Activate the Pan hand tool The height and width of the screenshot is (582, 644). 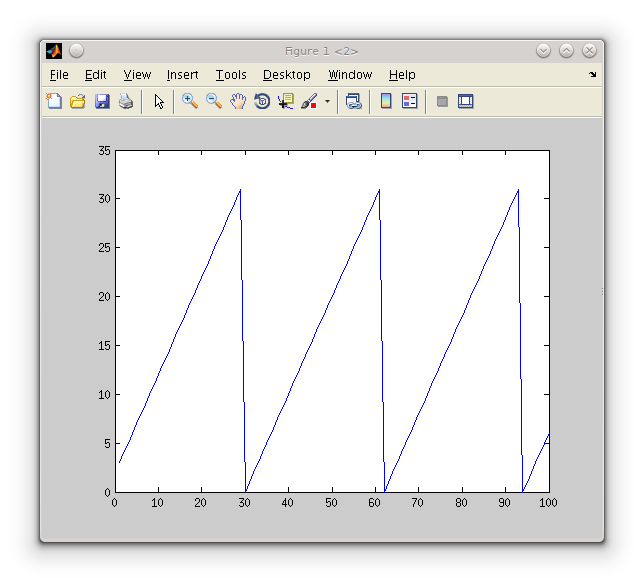tap(238, 101)
